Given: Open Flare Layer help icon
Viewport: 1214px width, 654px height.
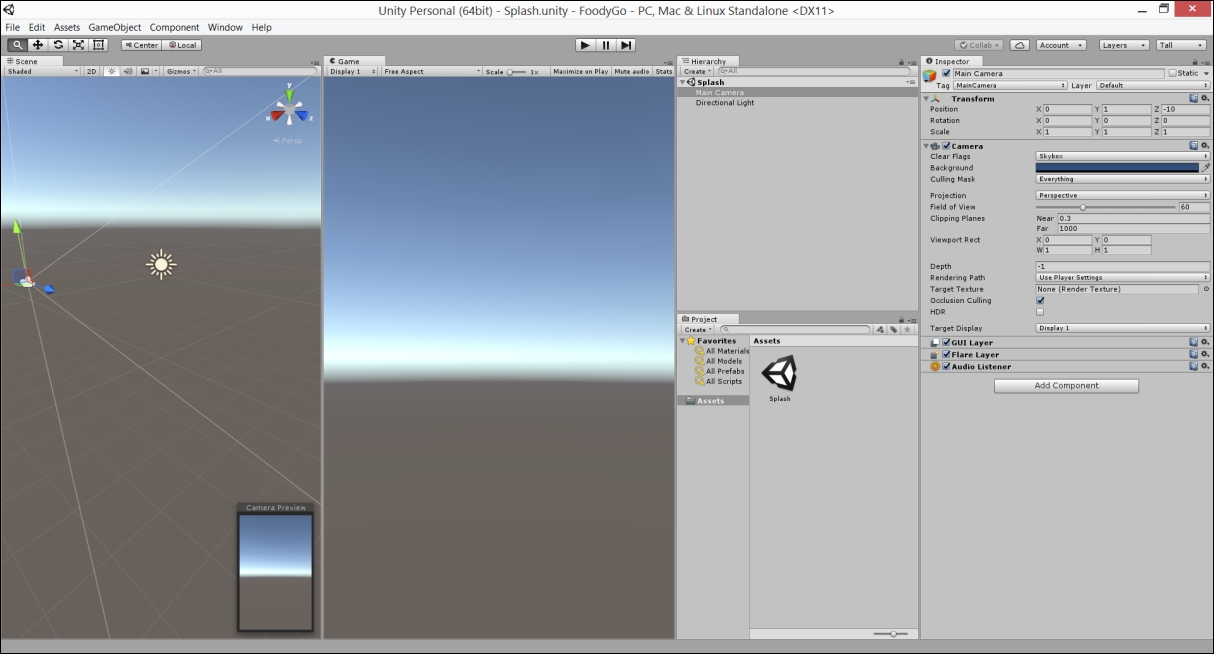Looking at the screenshot, I should click(x=1193, y=354).
